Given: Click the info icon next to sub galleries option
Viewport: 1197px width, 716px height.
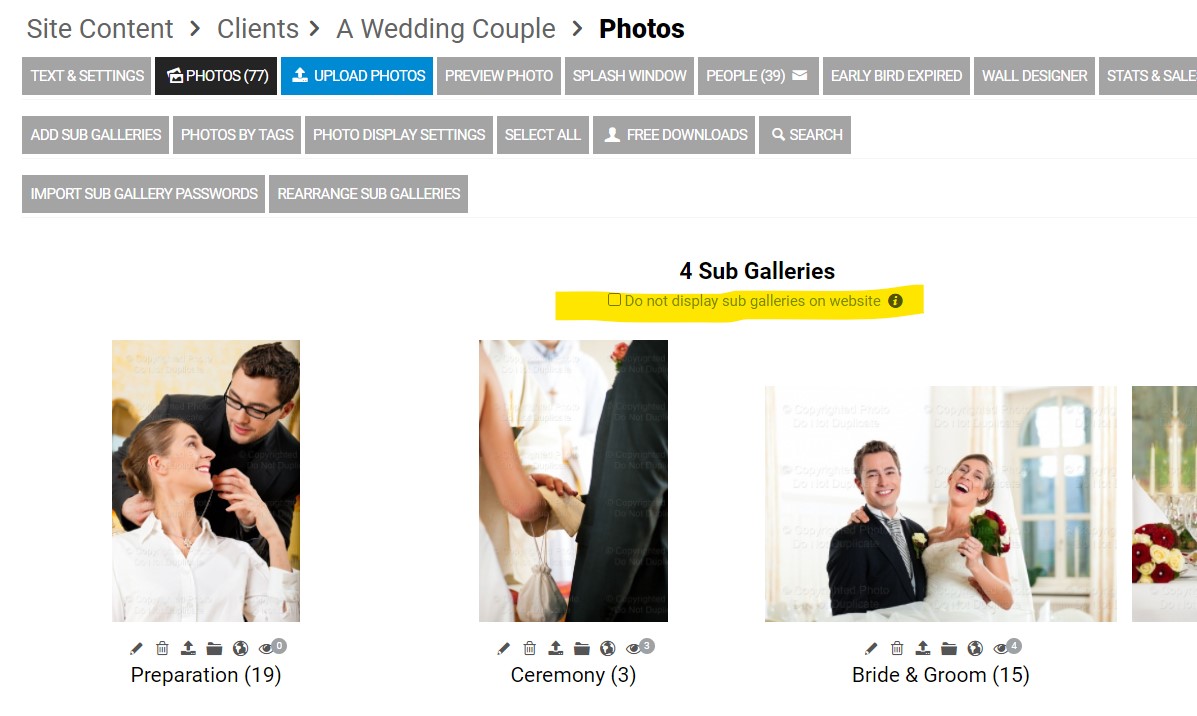Looking at the screenshot, I should tap(895, 301).
